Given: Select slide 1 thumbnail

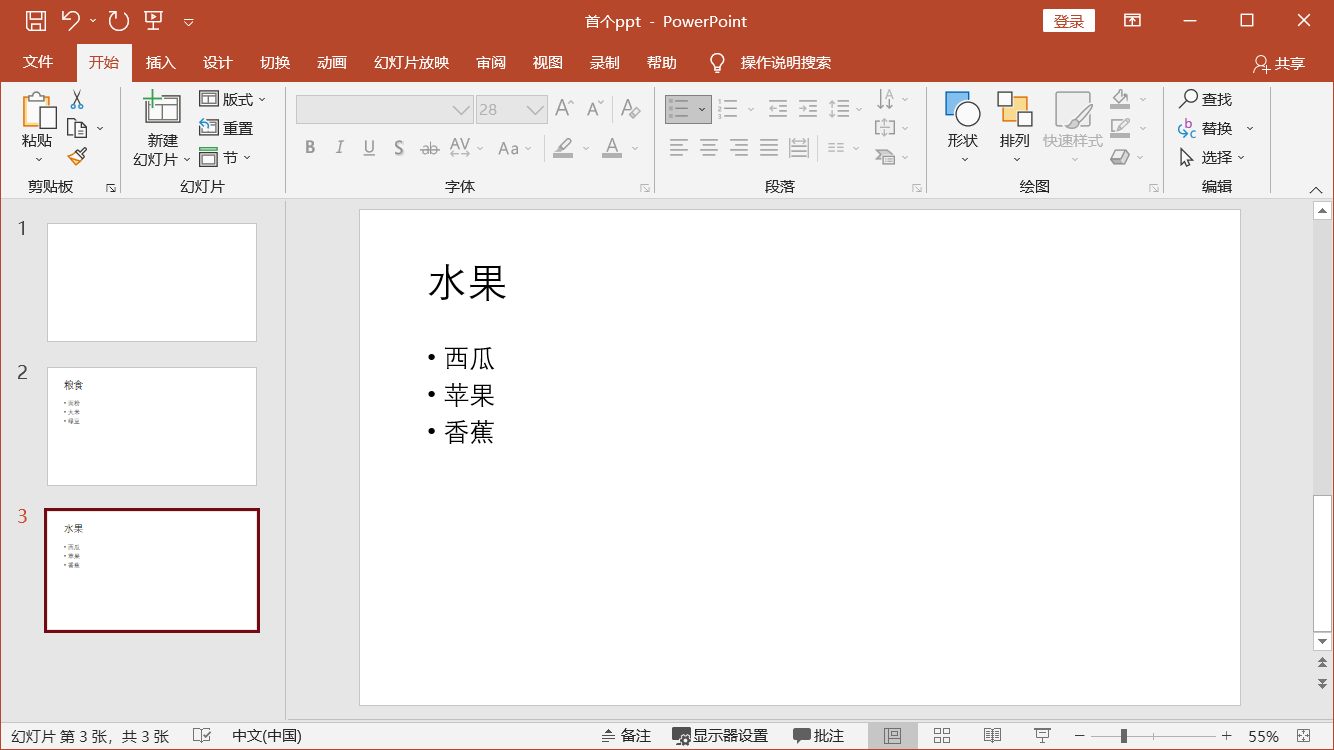Looking at the screenshot, I should coord(152,282).
